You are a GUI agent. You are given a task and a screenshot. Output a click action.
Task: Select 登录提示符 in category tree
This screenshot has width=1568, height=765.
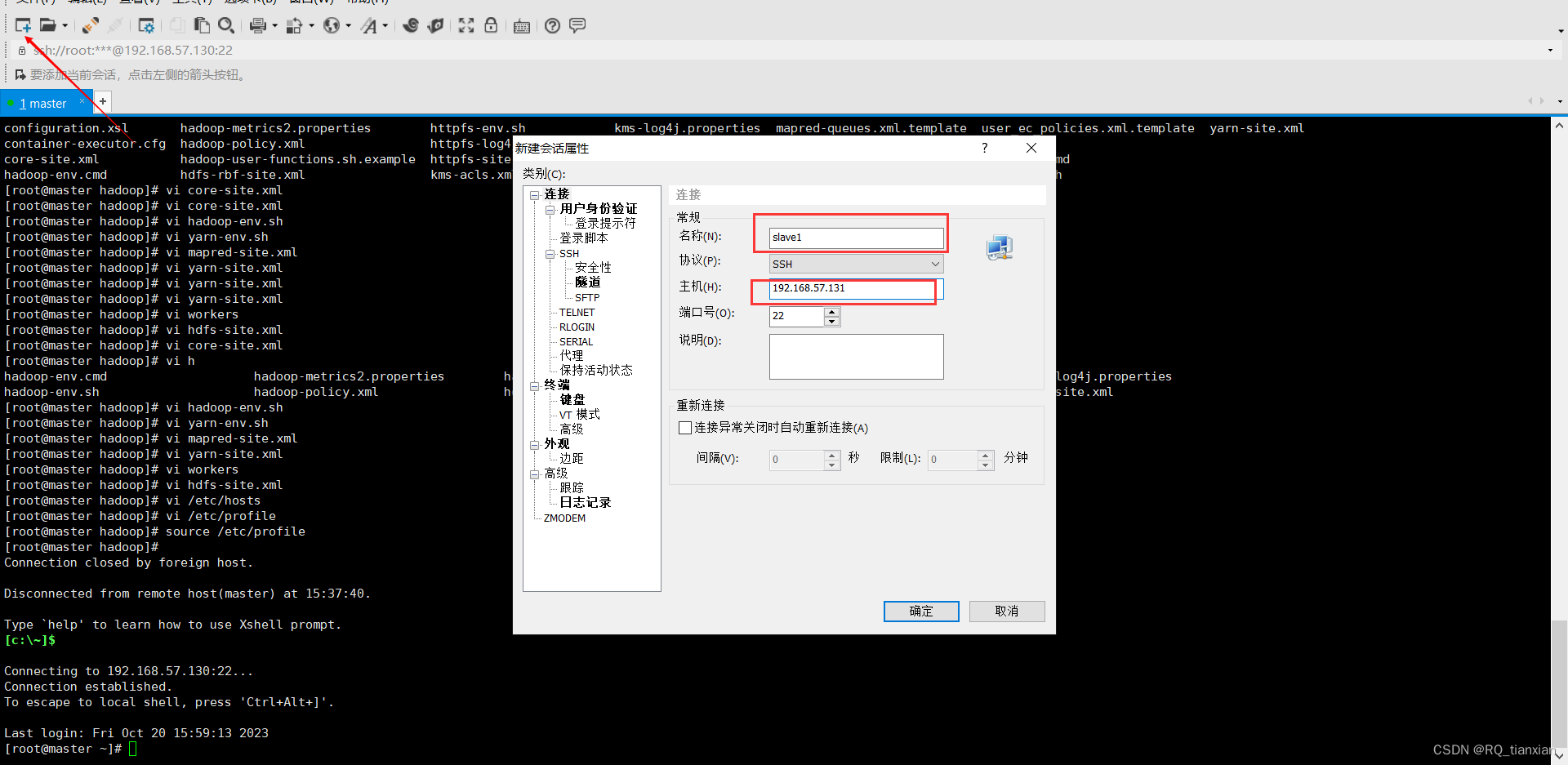(x=605, y=224)
